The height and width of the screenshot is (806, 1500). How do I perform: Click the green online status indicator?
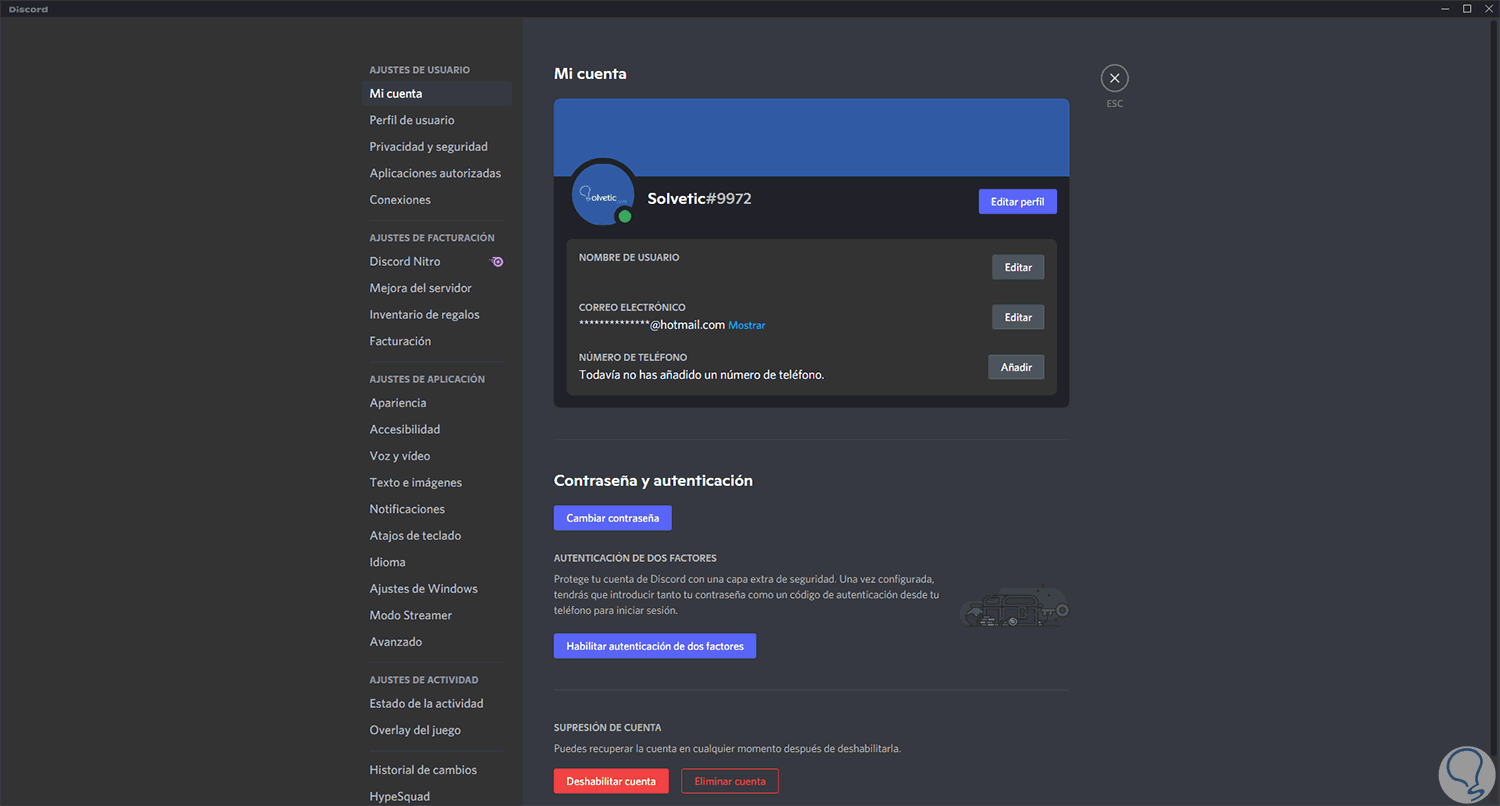point(625,216)
